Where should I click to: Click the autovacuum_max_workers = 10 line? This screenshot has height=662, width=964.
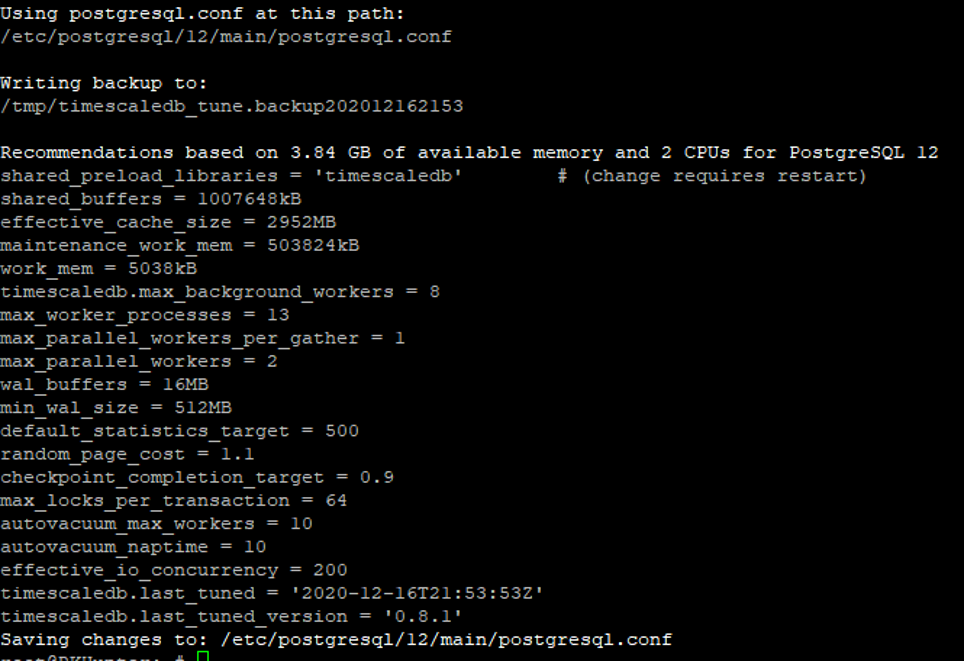pyautogui.click(x=156, y=524)
